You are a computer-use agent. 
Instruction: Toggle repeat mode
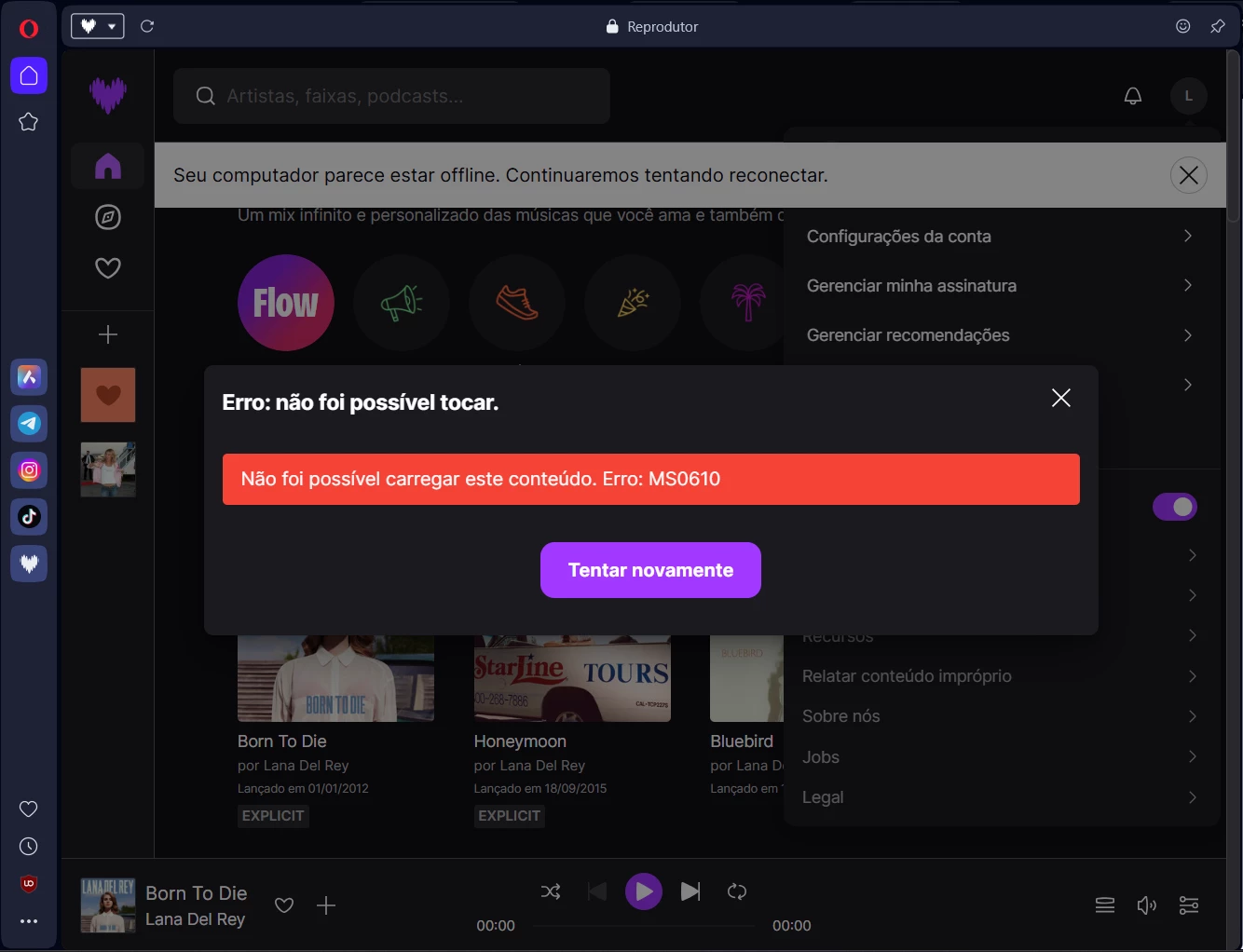click(737, 891)
